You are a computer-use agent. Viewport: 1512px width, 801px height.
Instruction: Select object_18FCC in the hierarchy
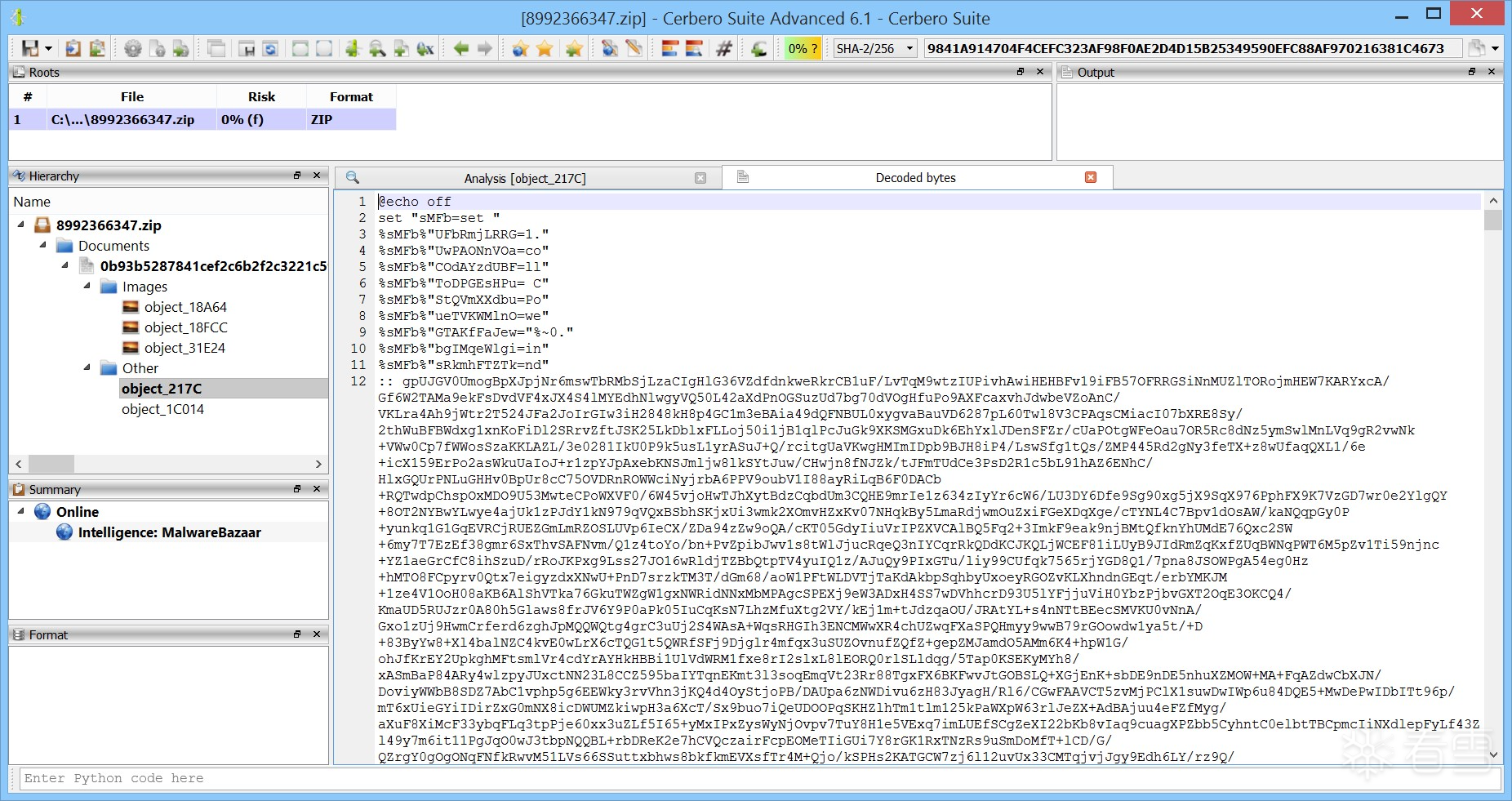point(186,327)
